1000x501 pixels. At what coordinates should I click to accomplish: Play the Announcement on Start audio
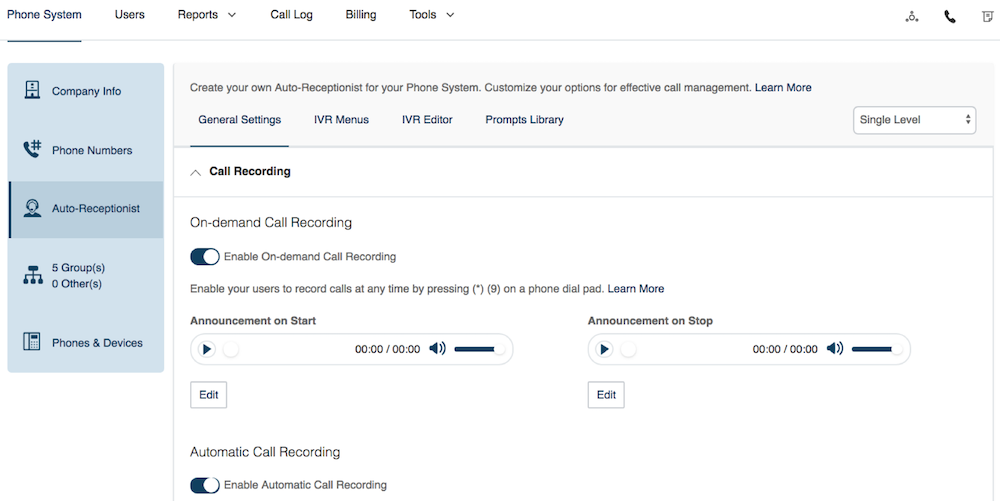coord(207,349)
